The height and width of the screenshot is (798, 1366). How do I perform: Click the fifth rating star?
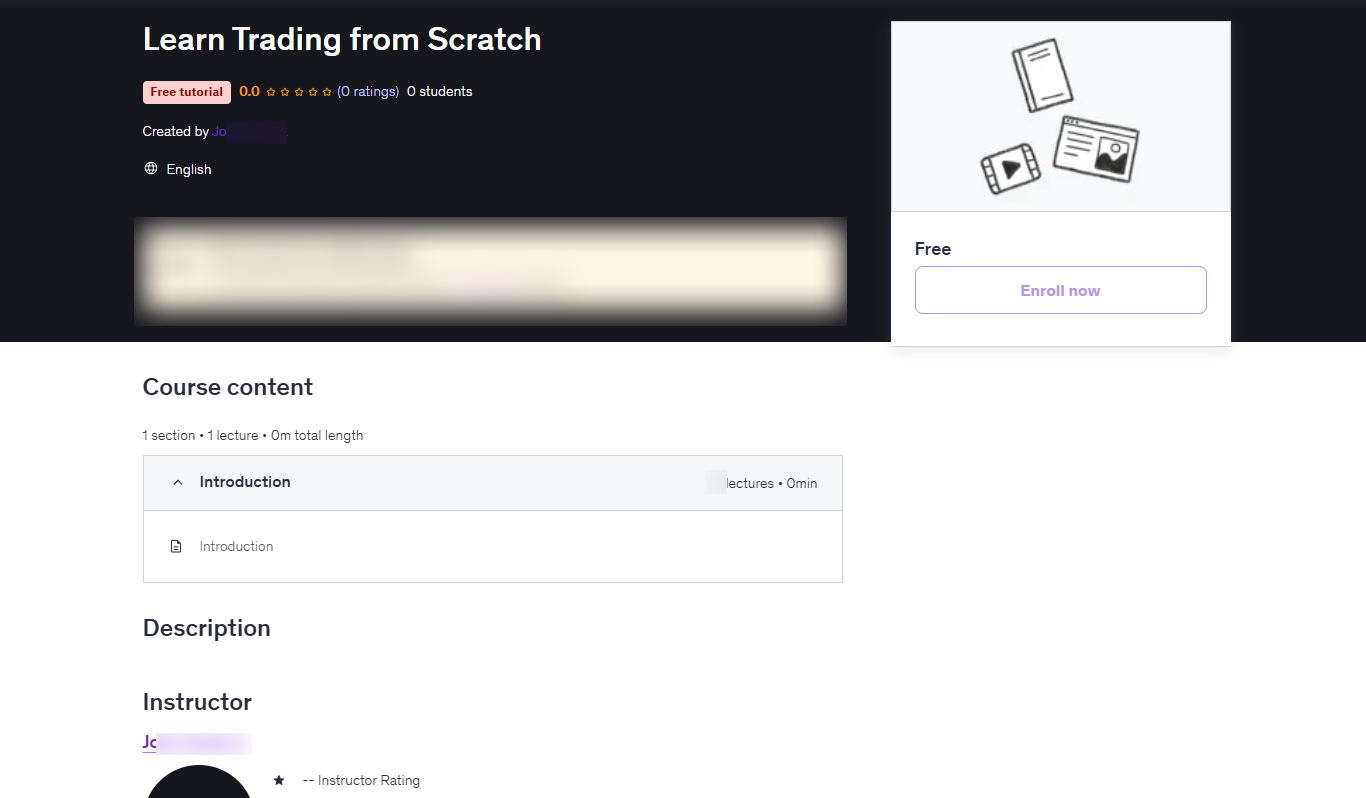pos(327,92)
